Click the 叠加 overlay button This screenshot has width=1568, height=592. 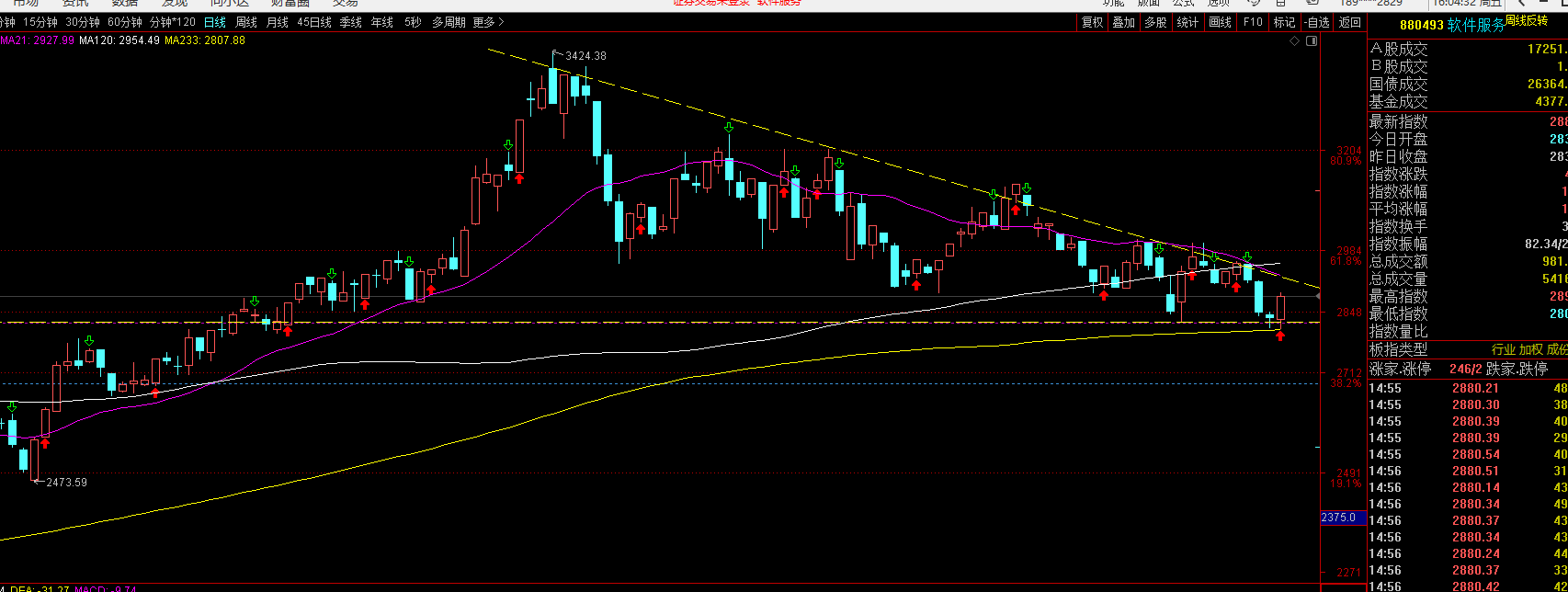(x=1124, y=22)
